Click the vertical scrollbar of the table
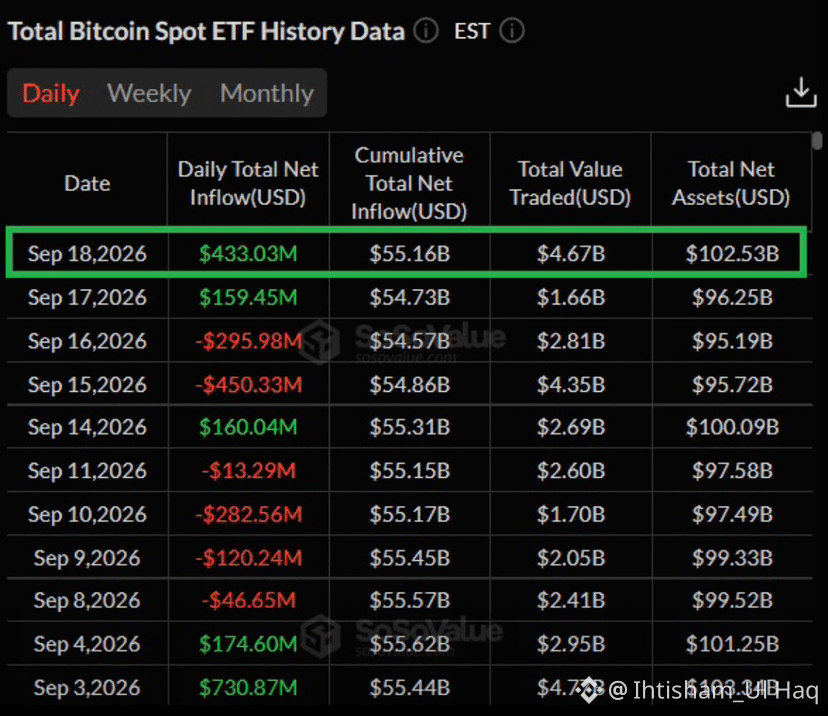The image size is (828, 716). click(817, 141)
